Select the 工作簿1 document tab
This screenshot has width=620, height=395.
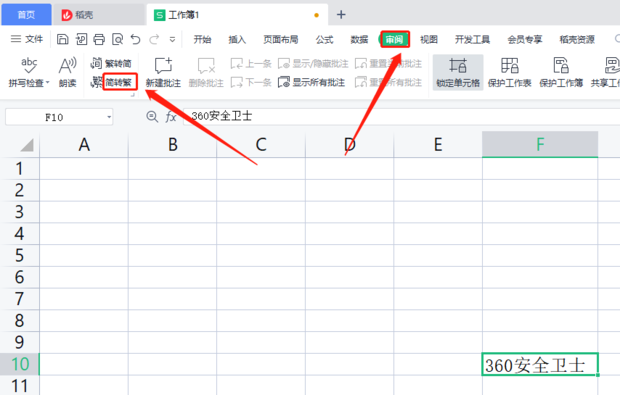point(237,15)
